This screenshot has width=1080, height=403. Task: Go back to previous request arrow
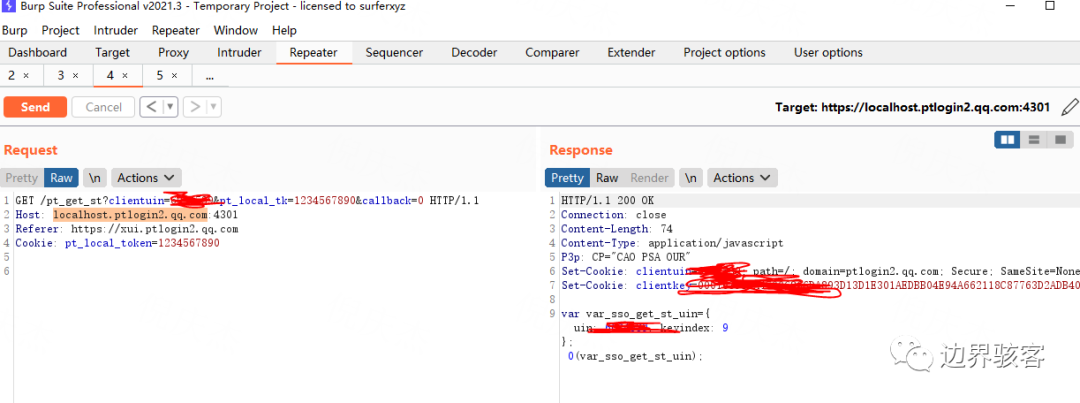click(152, 107)
